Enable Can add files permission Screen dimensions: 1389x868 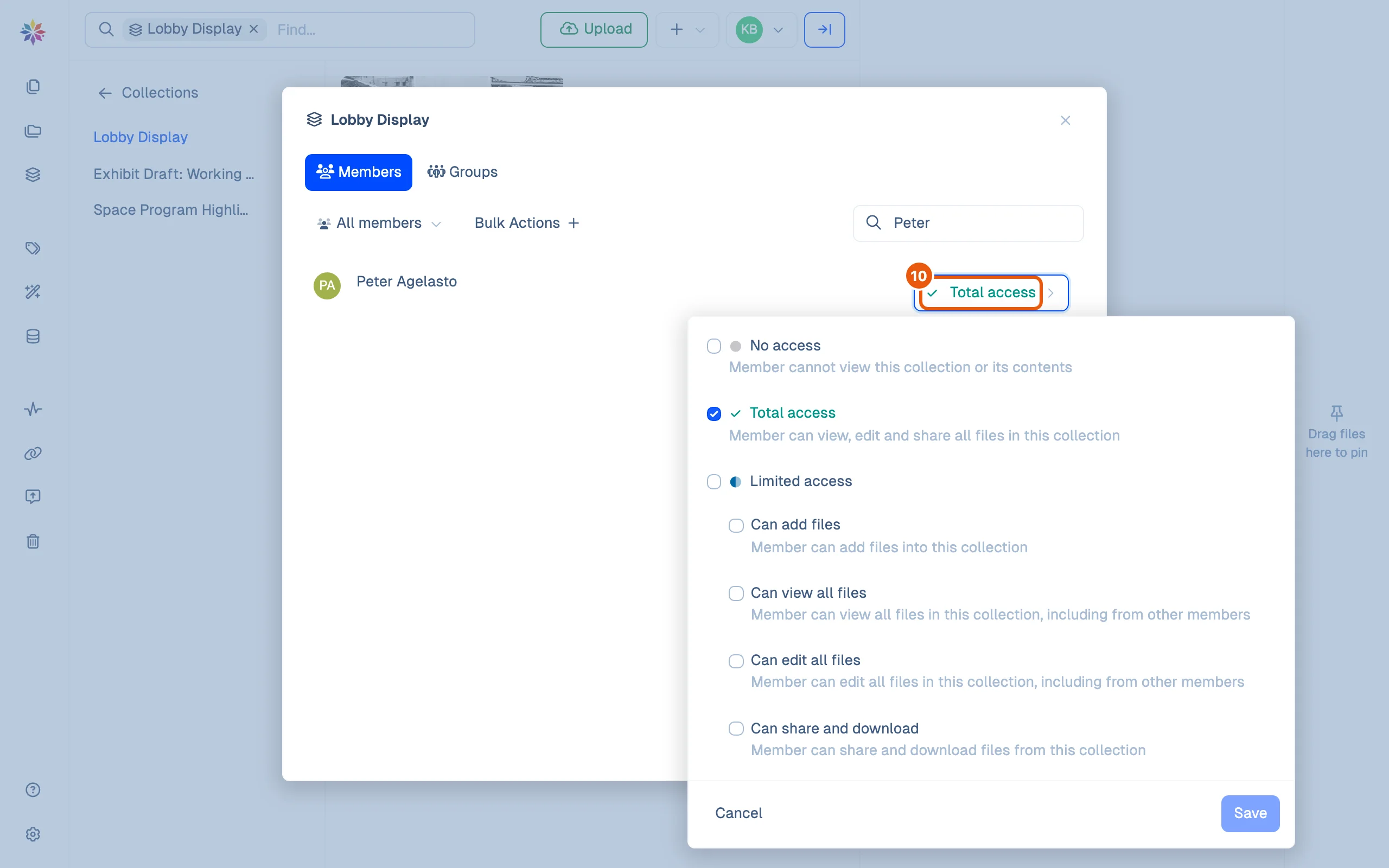[736, 525]
